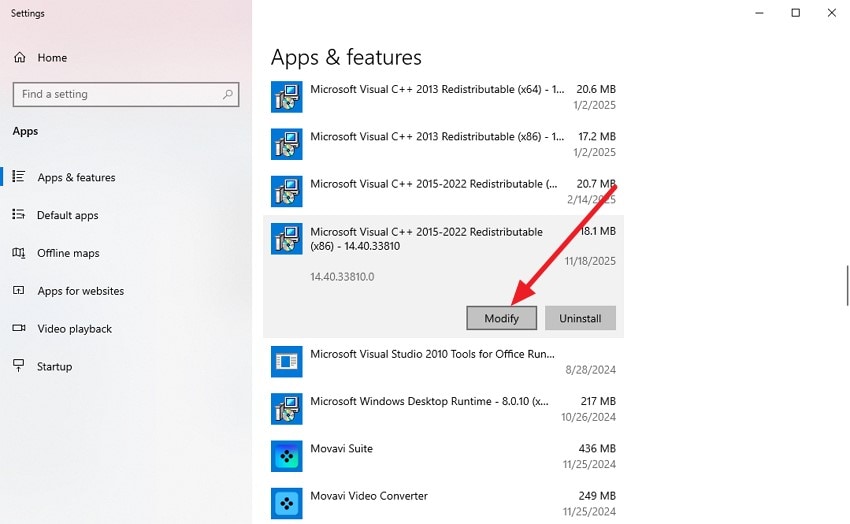
Task: Click the Home house icon
Action: tap(20, 57)
